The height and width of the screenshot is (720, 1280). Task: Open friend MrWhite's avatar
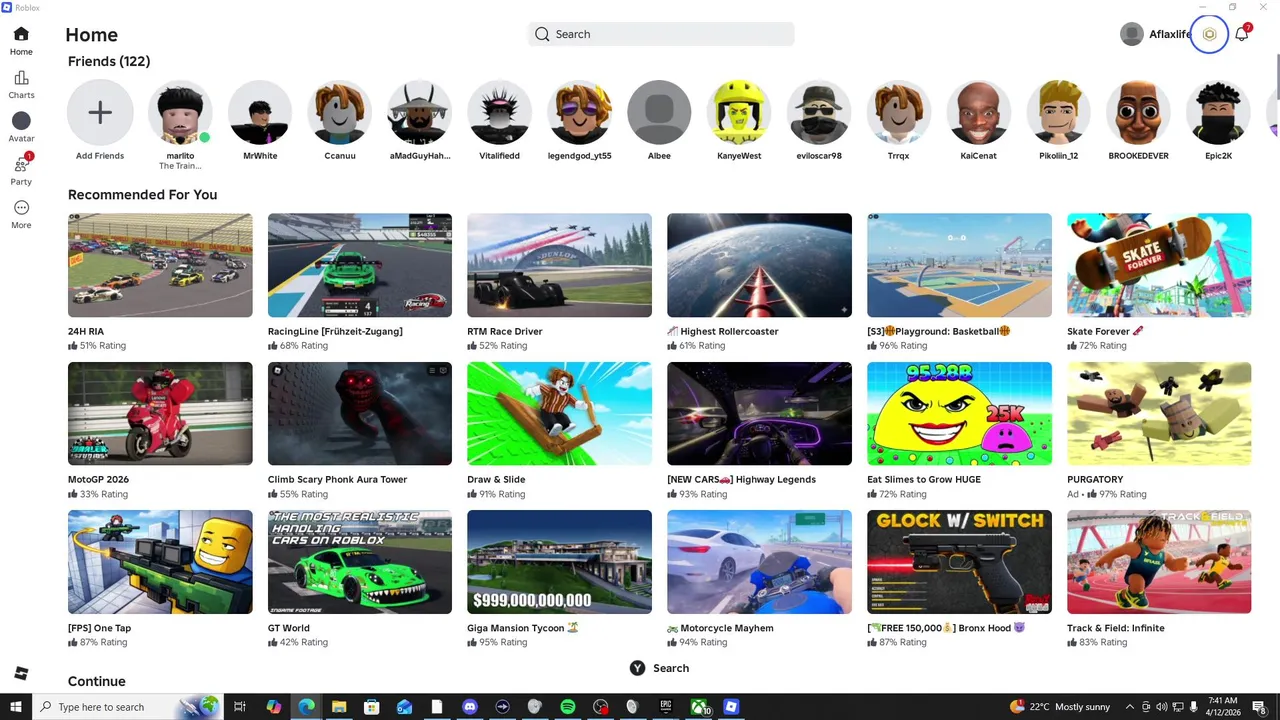click(260, 112)
